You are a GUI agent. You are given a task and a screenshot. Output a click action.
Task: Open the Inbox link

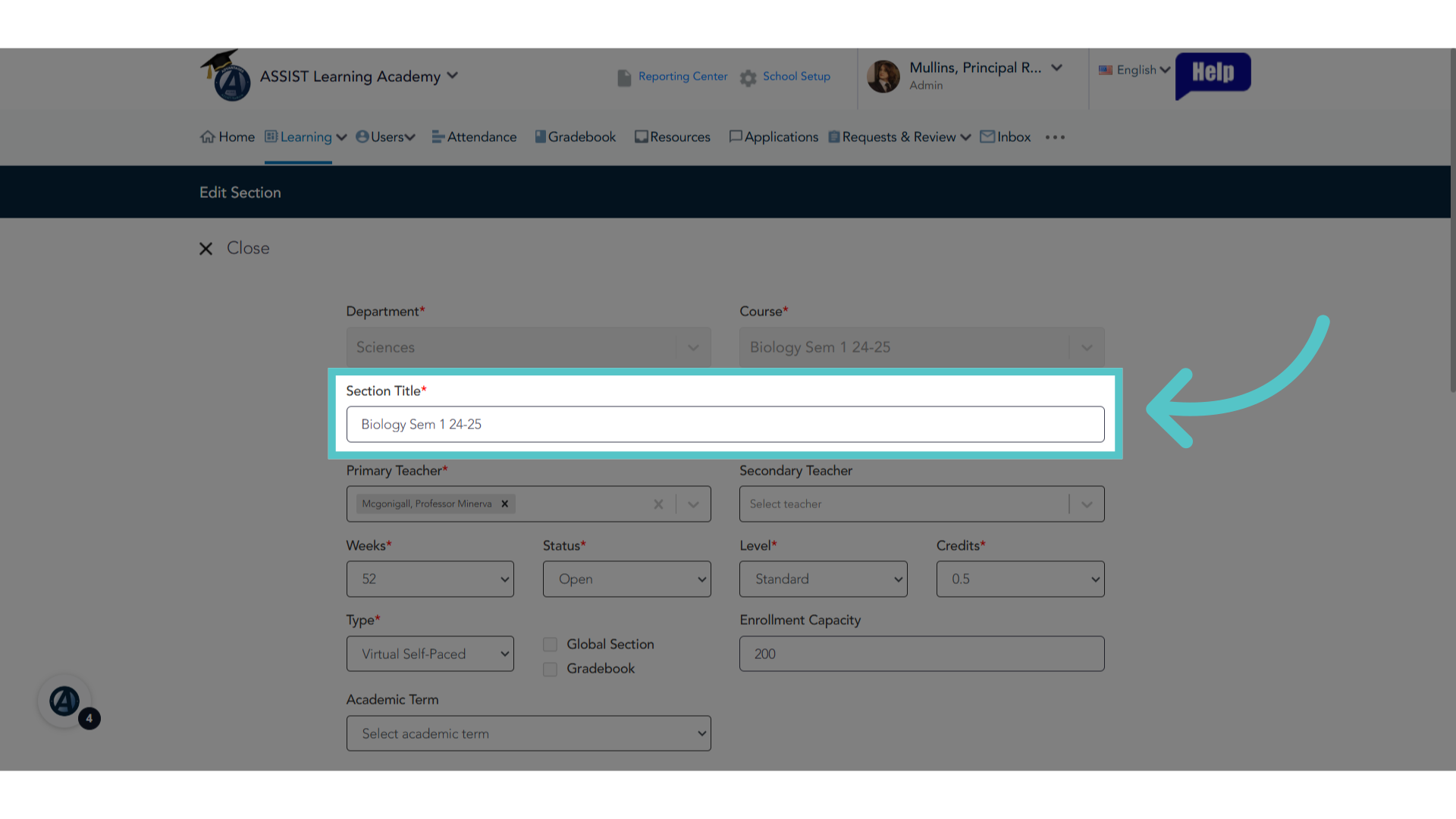(1005, 137)
